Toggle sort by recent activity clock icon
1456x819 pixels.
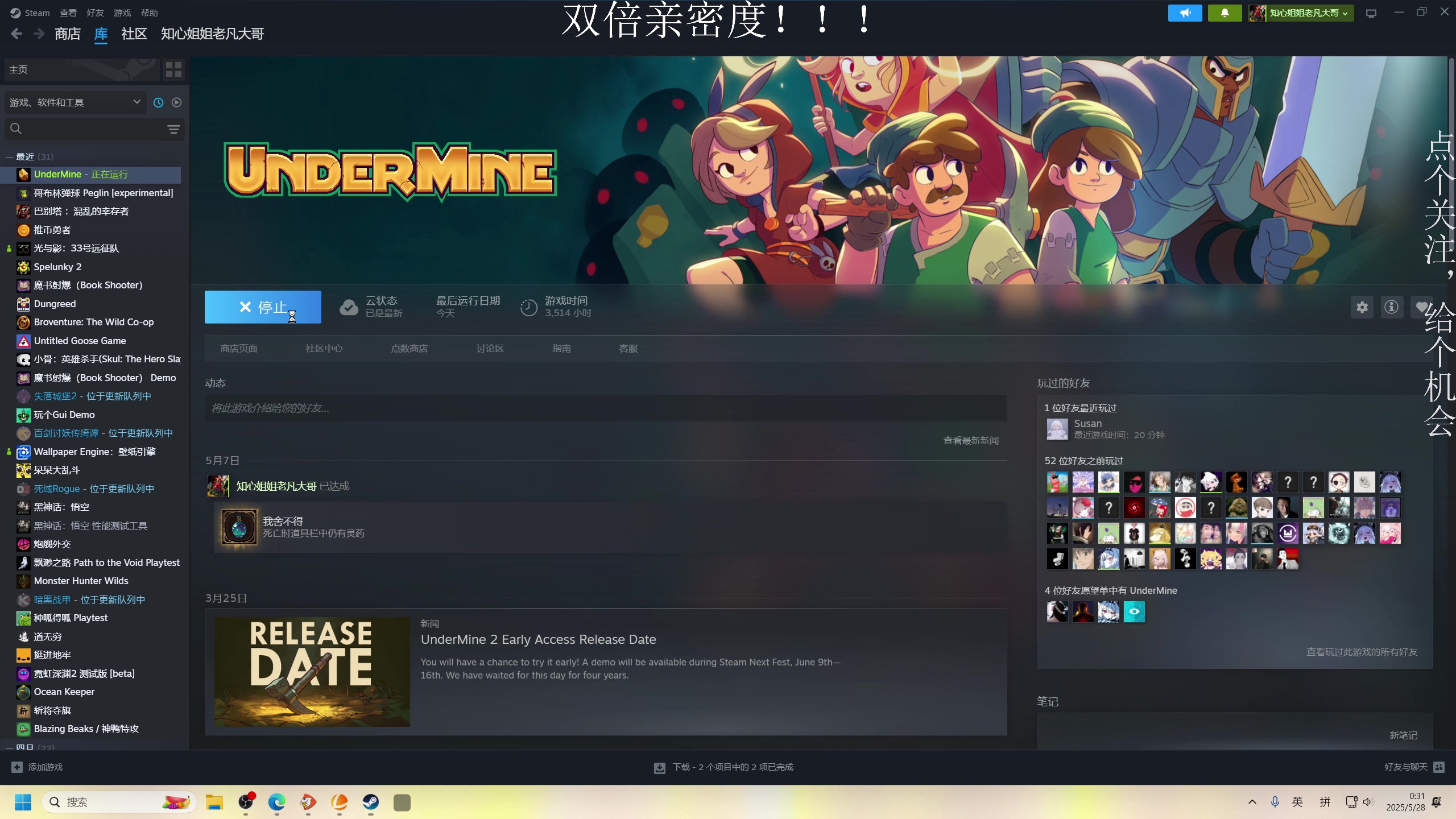[x=159, y=102]
